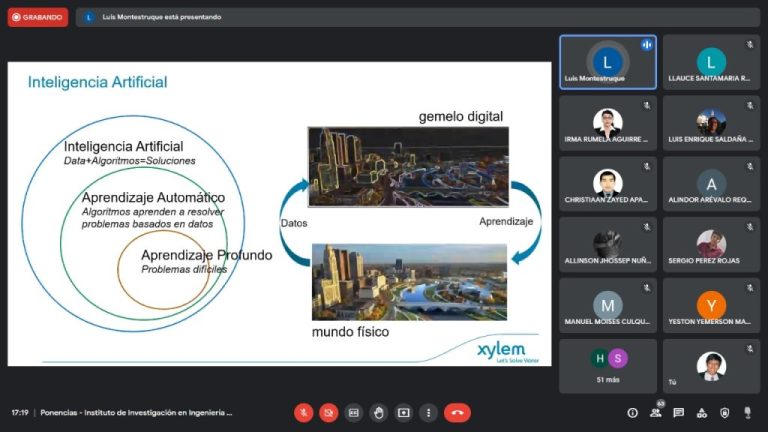This screenshot has height=432, width=768.
Task: Toggle closed captions button
Action: click(x=353, y=412)
